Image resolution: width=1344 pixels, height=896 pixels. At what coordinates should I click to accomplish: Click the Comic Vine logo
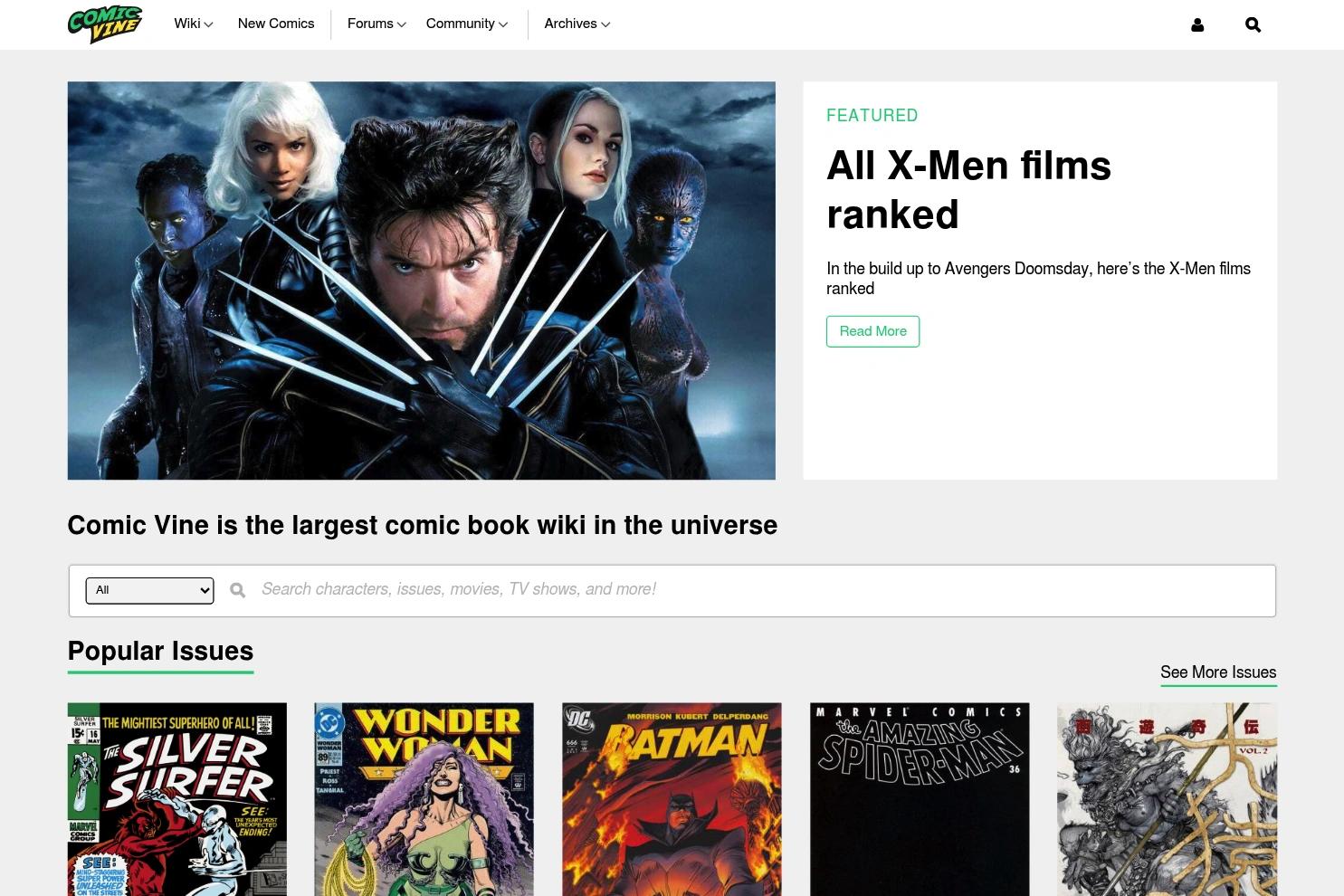tap(105, 24)
